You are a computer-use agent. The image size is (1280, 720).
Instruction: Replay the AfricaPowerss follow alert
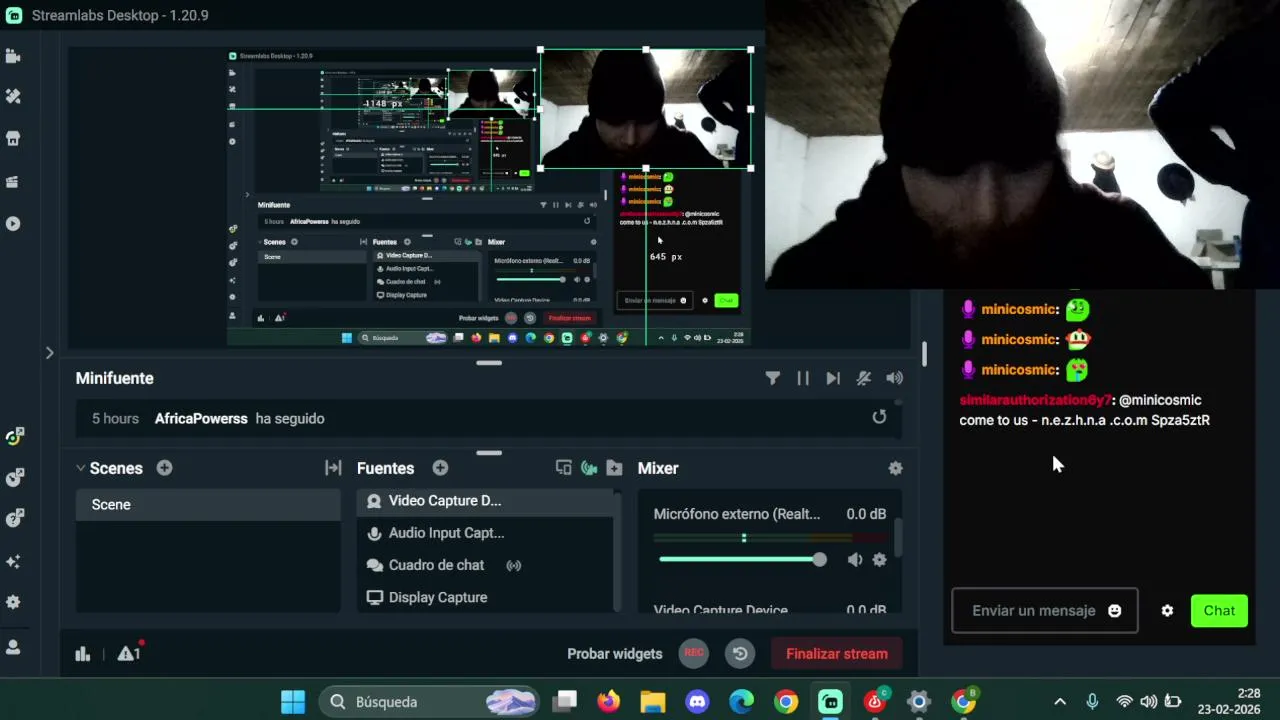click(879, 417)
